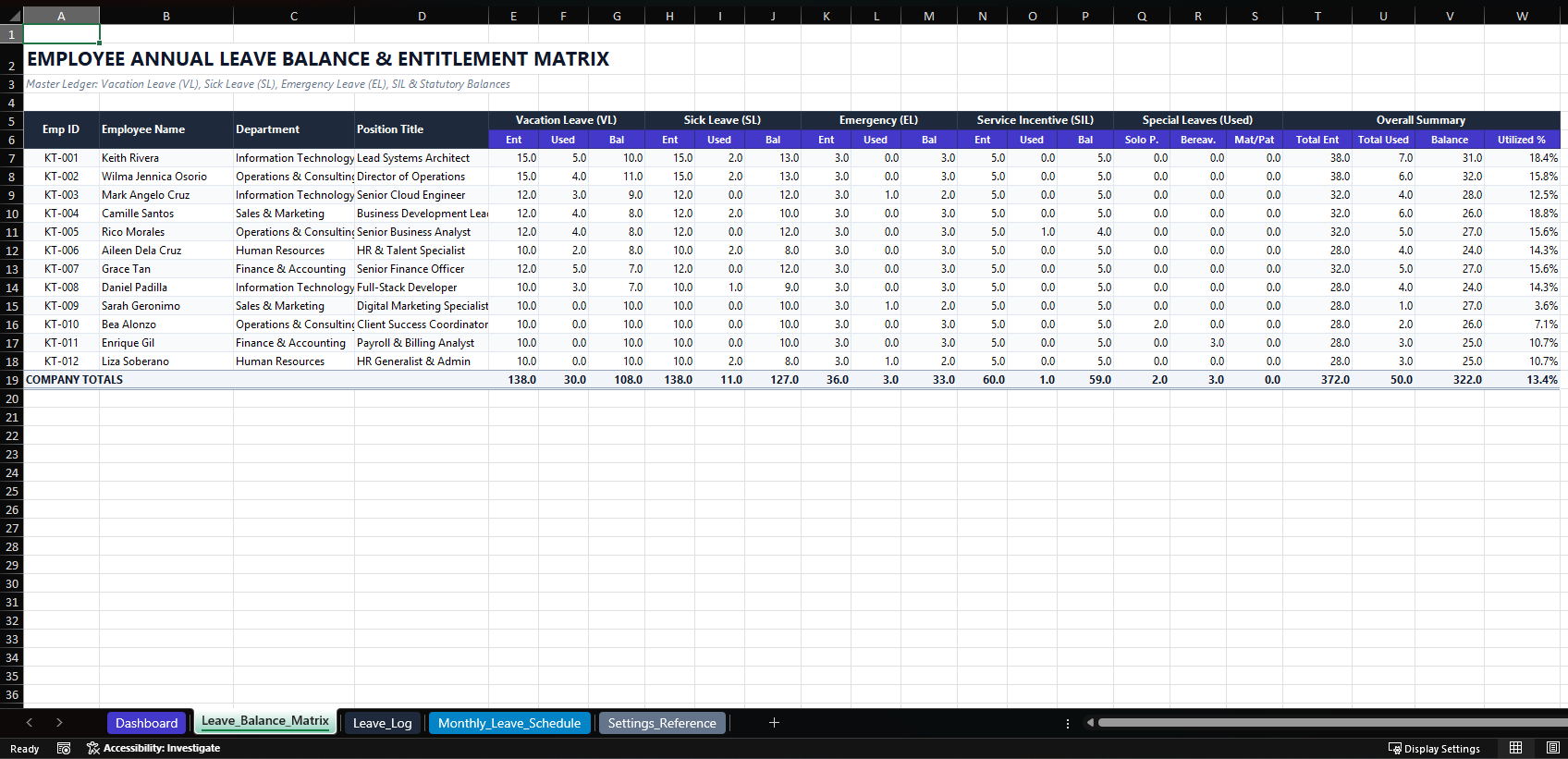1568x759 pixels.
Task: Click the Special Leaves (Used) group header
Action: (x=1197, y=120)
